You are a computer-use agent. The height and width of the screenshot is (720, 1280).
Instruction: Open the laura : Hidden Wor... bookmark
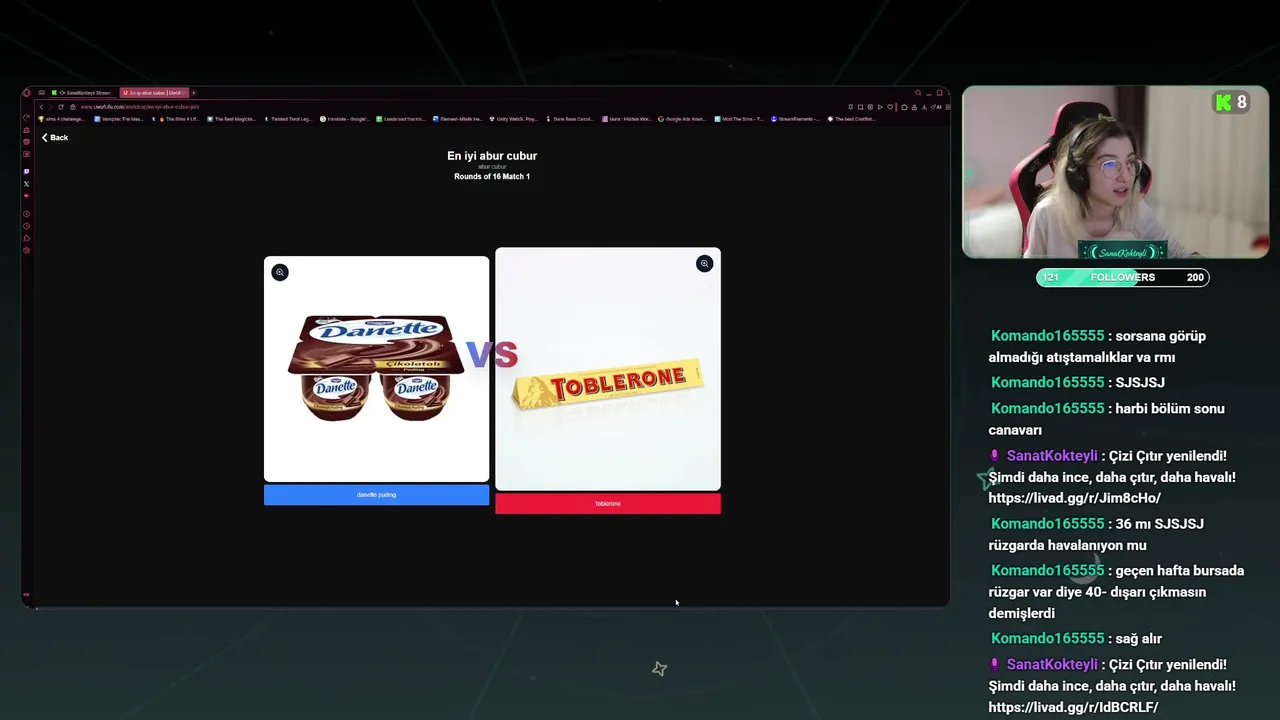pyautogui.click(x=626, y=119)
